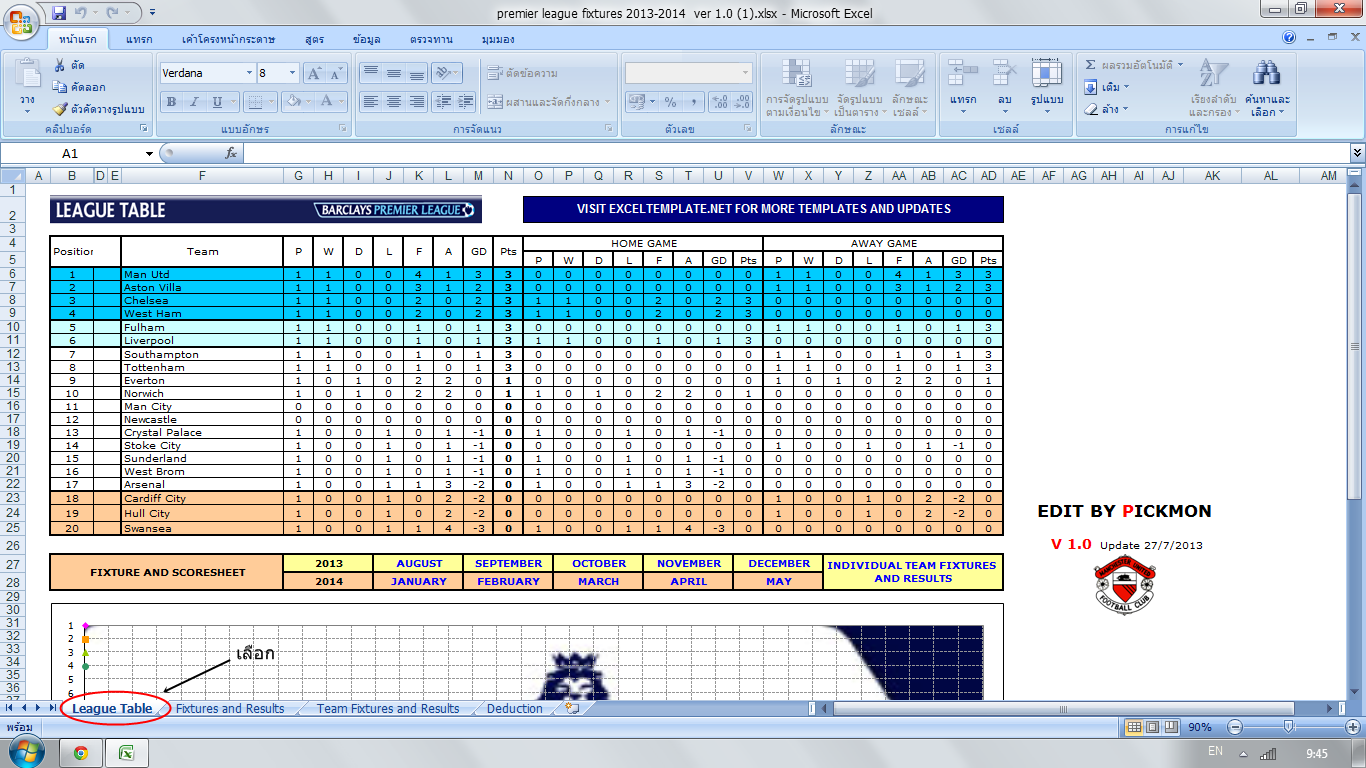Apply comma style number format

[692, 102]
